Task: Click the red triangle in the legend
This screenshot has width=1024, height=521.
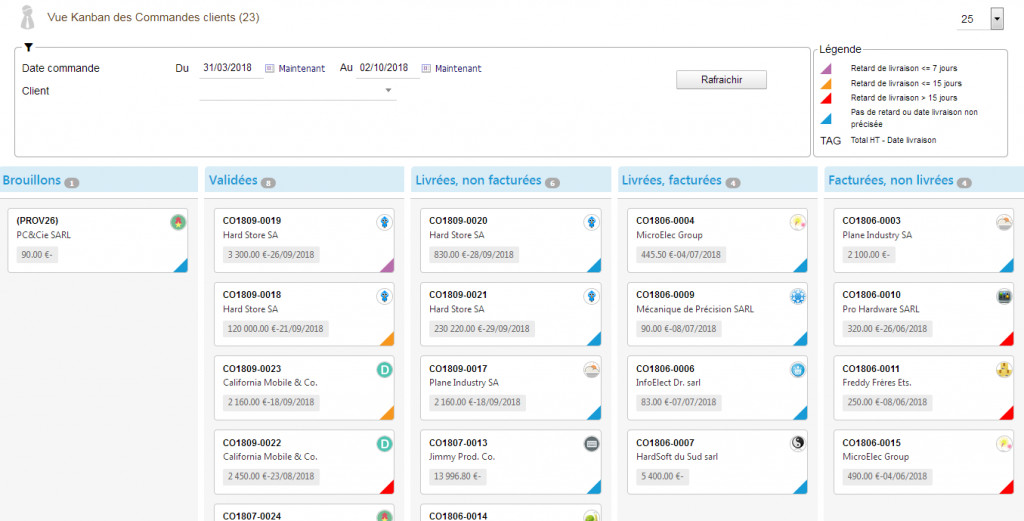Action: tap(826, 98)
